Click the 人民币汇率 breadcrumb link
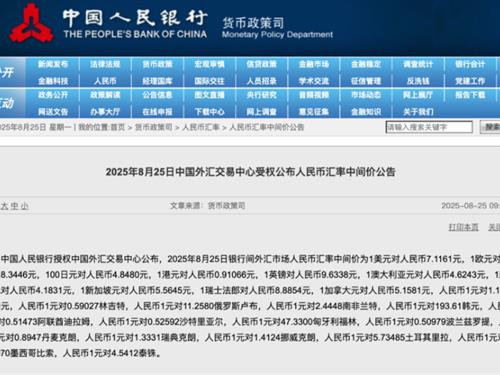The image size is (500, 375). point(201,127)
